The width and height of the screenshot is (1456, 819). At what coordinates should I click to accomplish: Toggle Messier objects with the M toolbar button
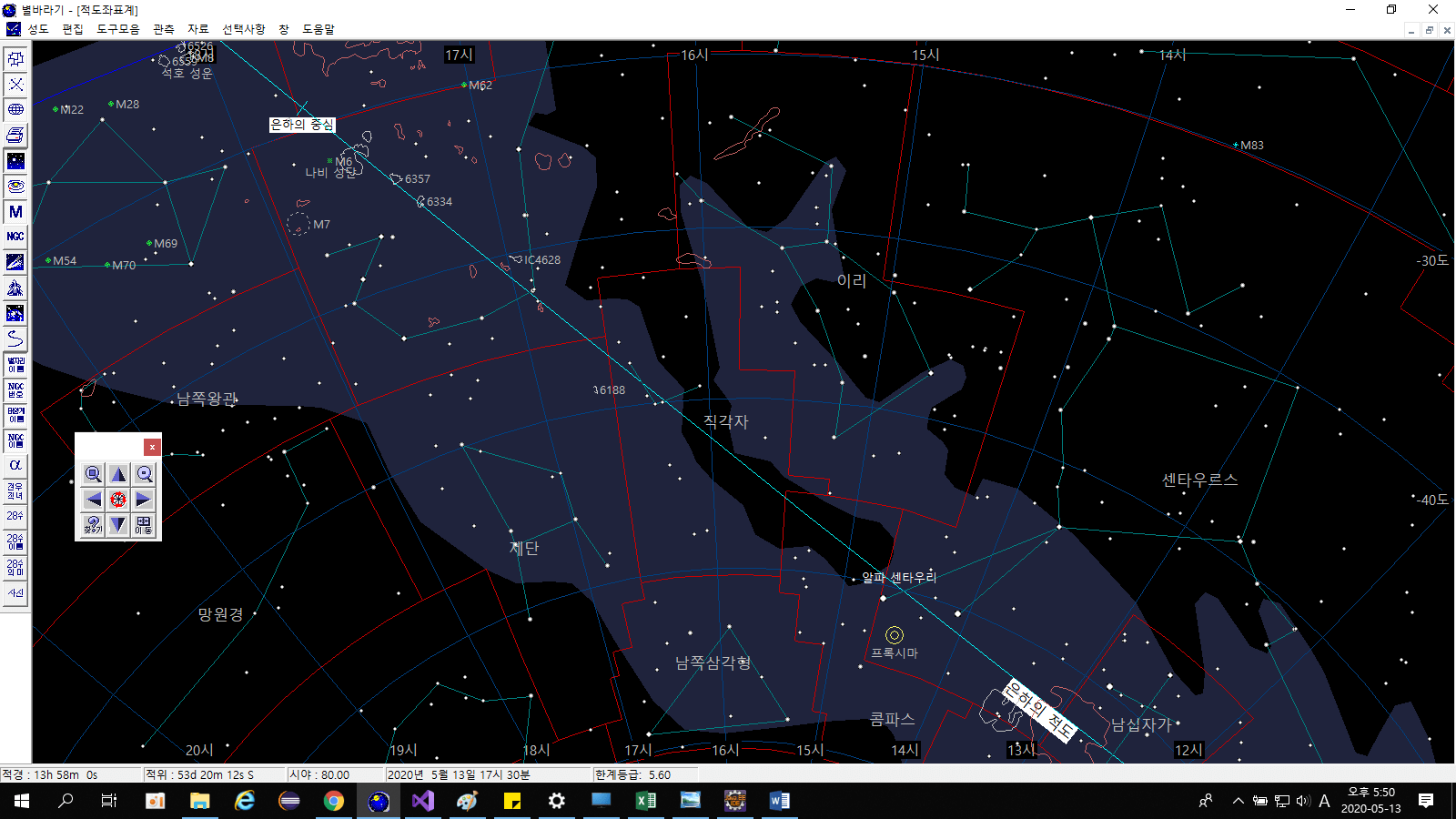pos(15,211)
